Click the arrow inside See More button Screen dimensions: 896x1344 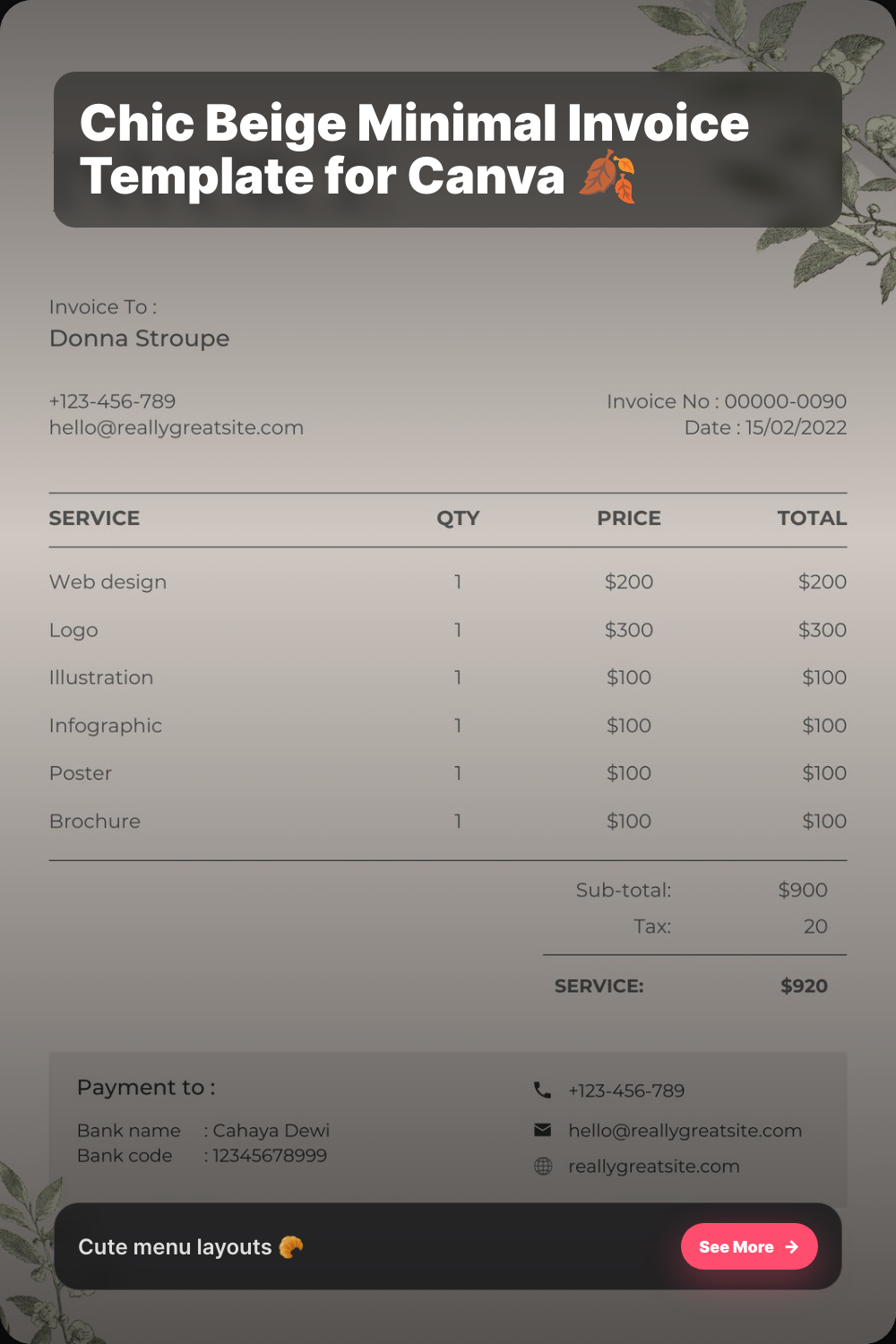tap(791, 1246)
